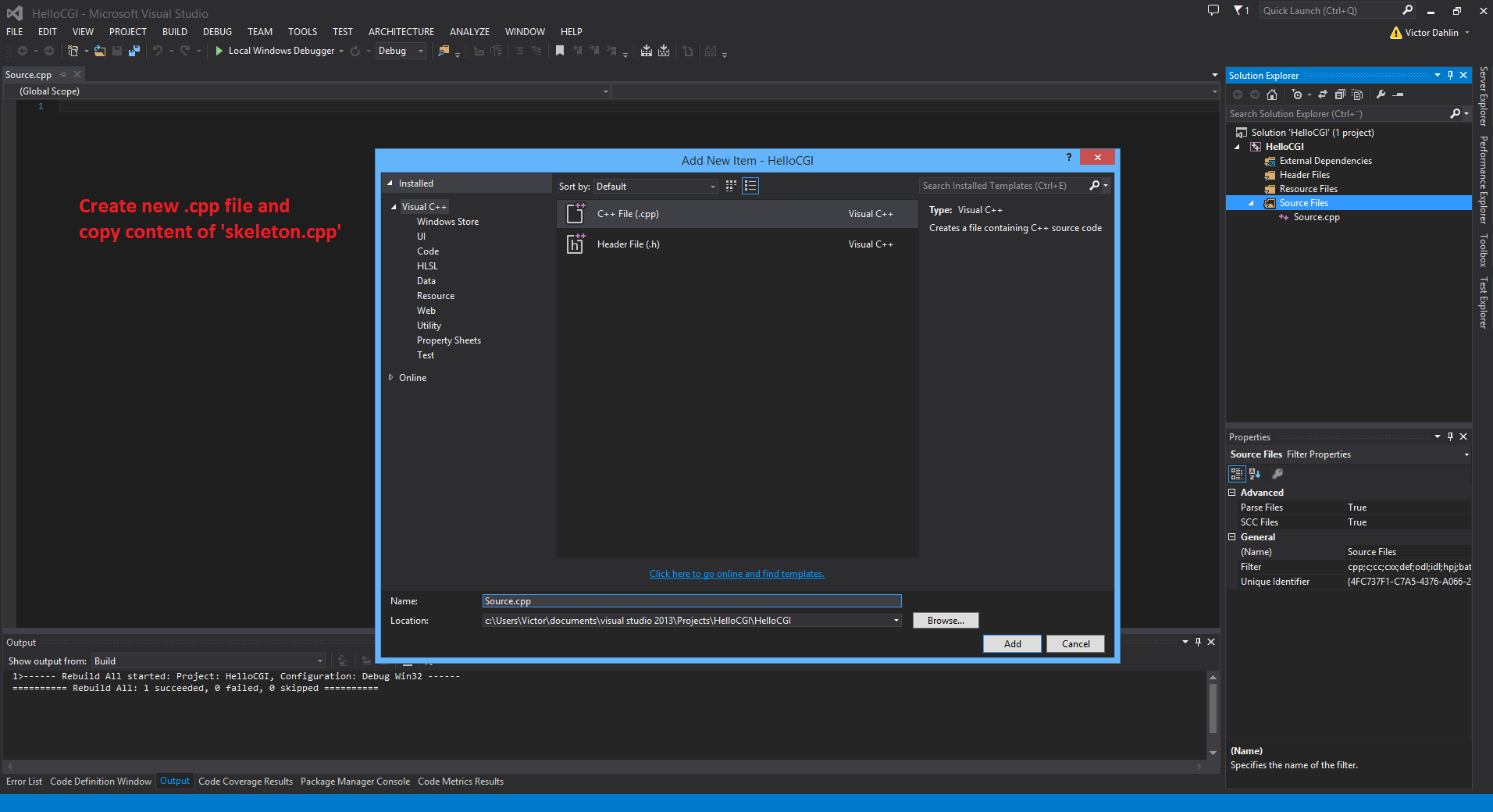Open the notifications flag icon
Screen dimensions: 1493x812
(1238, 10)
